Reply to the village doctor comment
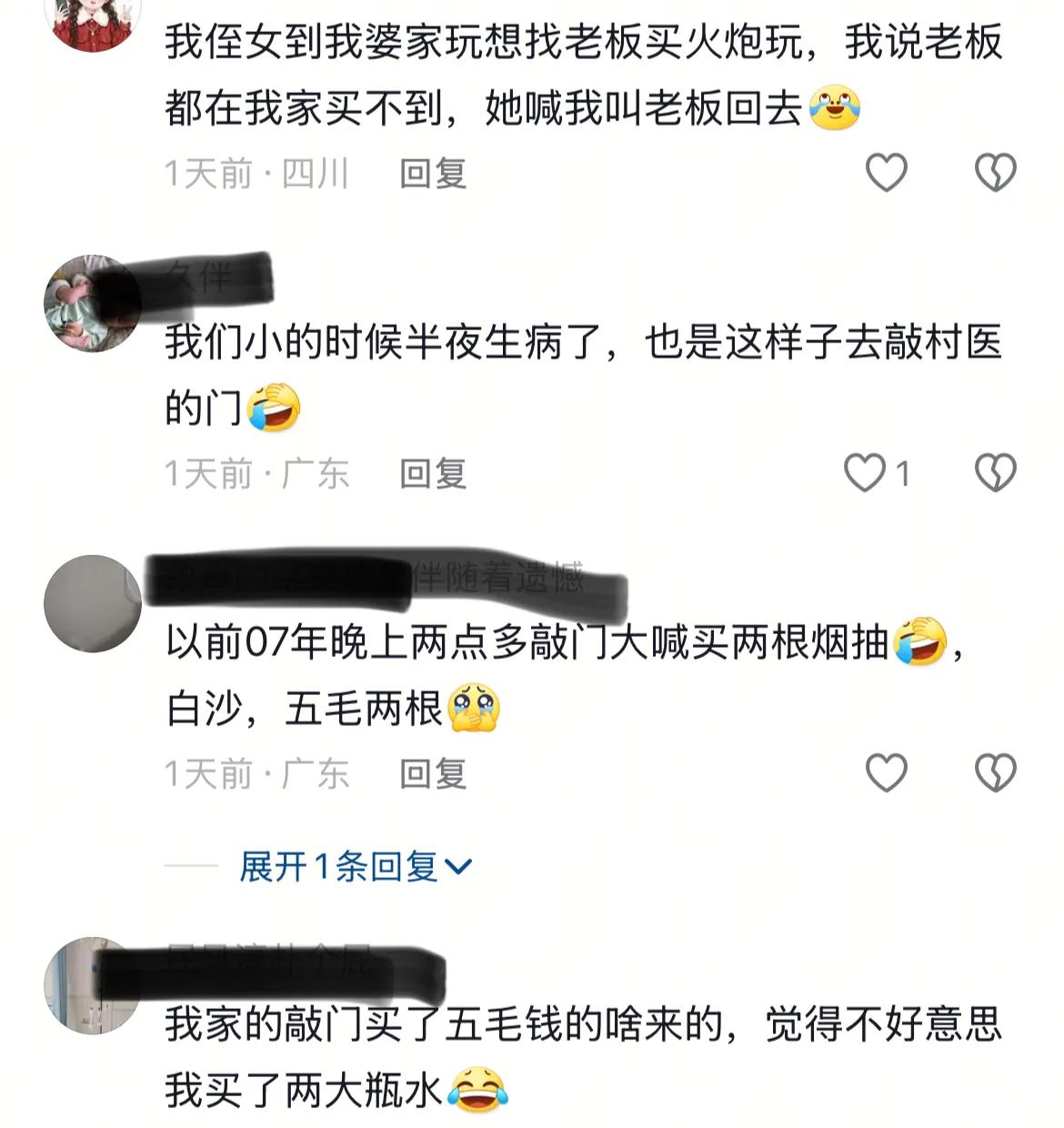1064x1128 pixels. tap(433, 473)
